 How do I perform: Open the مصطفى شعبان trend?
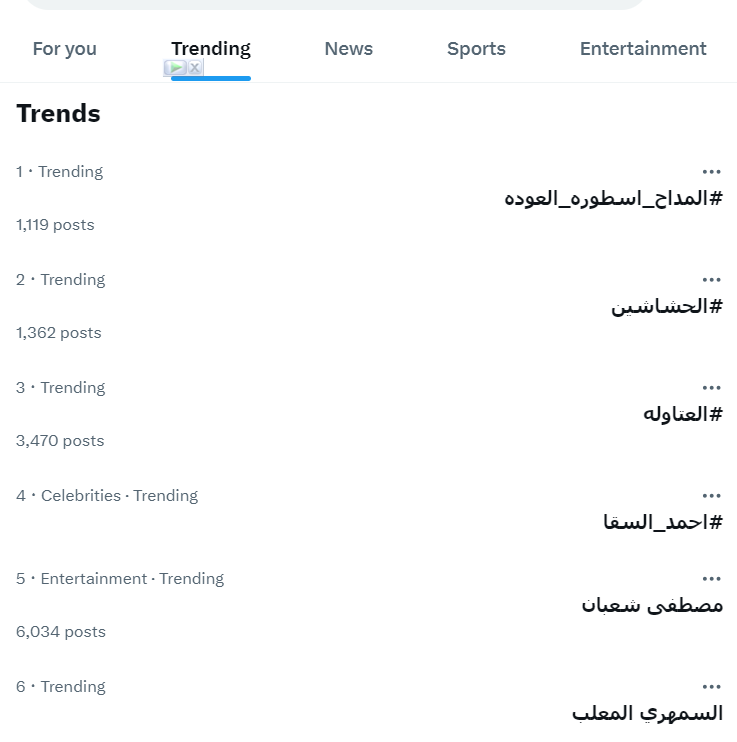(652, 605)
